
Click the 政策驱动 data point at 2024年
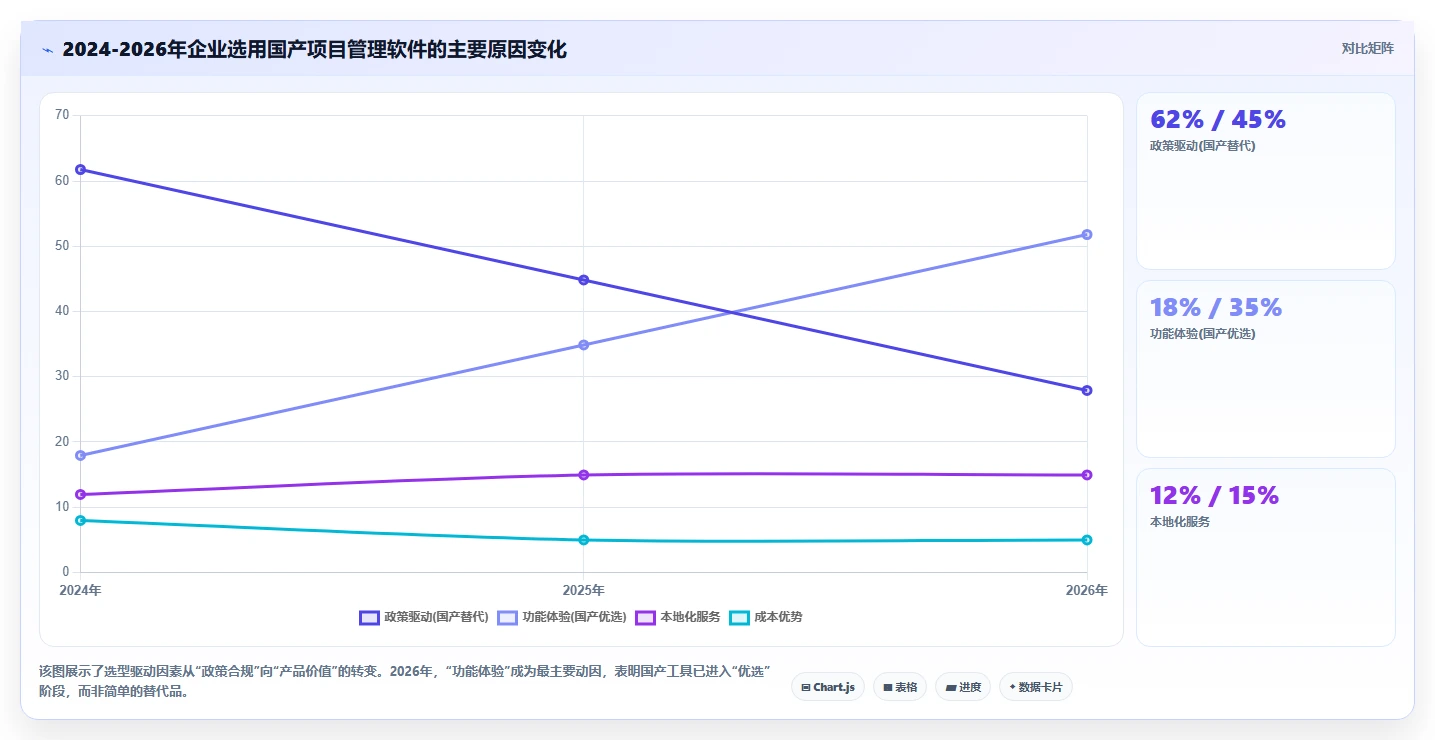click(x=80, y=169)
